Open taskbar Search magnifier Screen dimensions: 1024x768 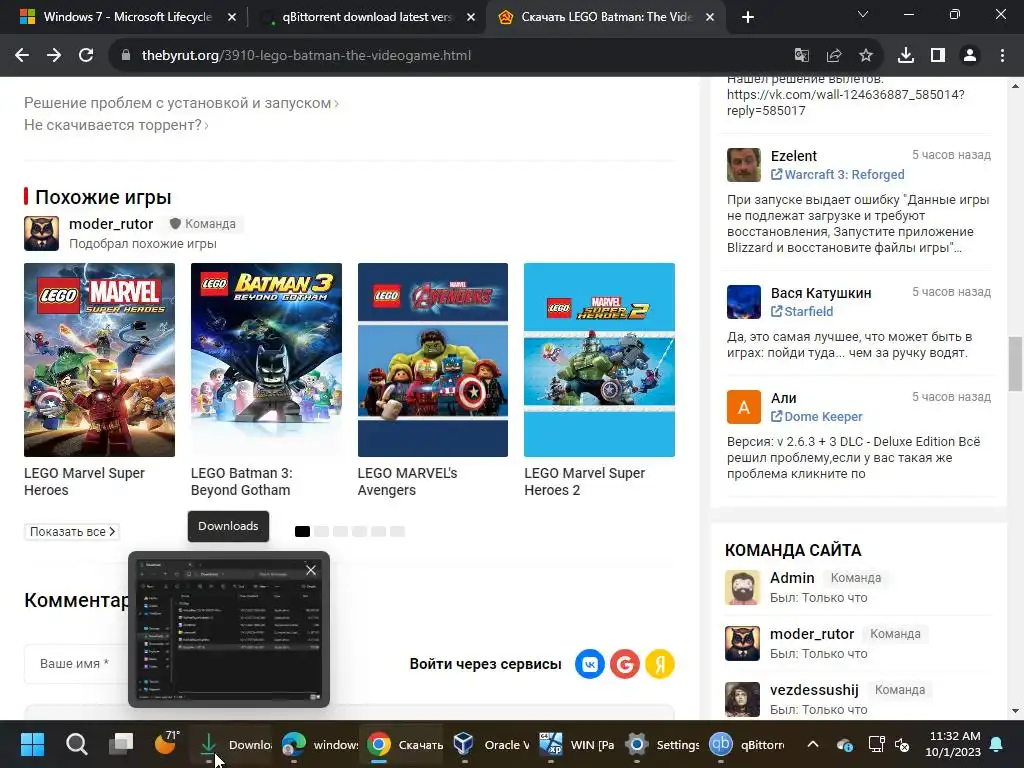[x=76, y=744]
